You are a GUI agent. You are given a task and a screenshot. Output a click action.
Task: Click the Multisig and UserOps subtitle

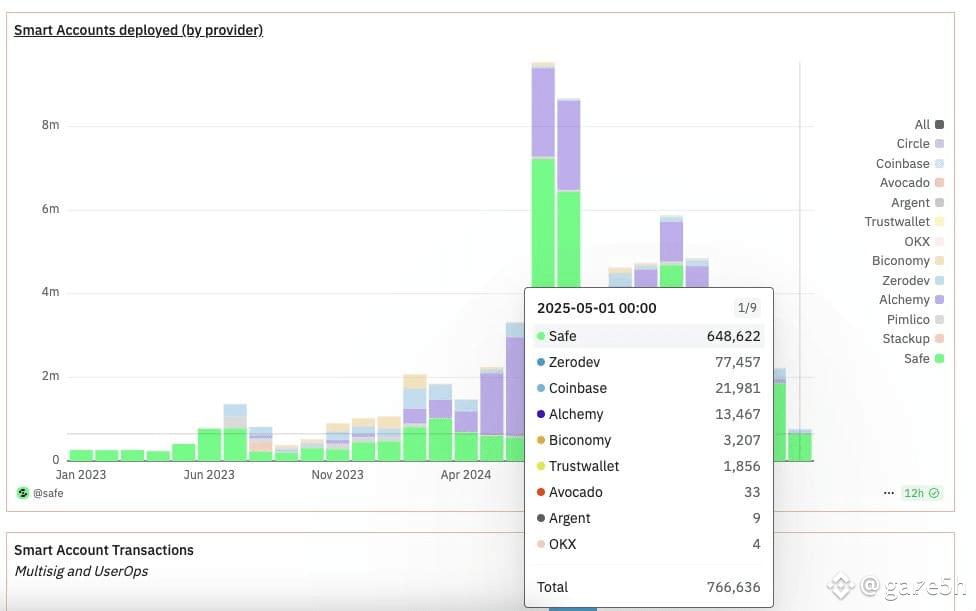tap(81, 571)
